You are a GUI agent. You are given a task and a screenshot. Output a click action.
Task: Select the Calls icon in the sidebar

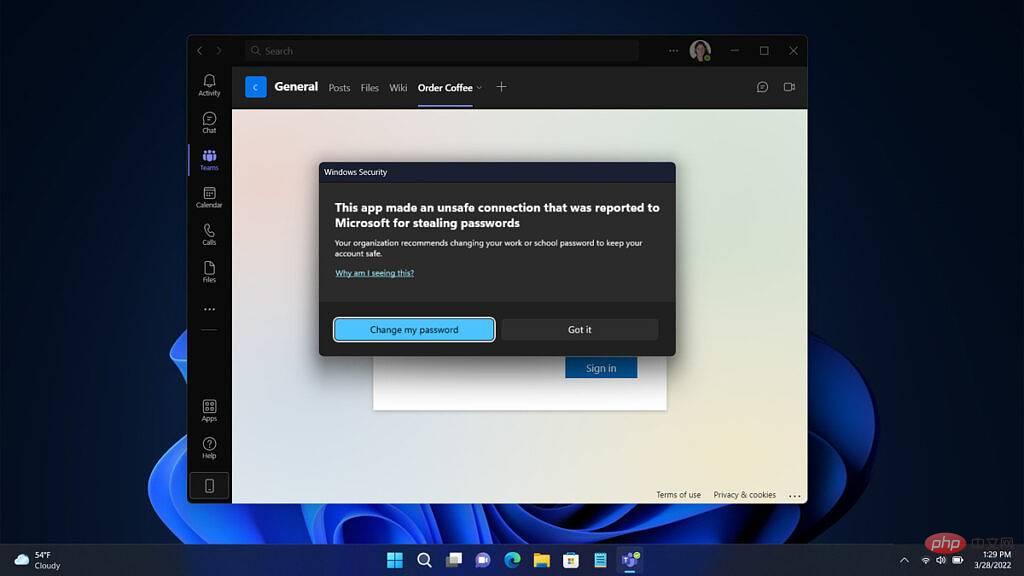[x=209, y=236]
